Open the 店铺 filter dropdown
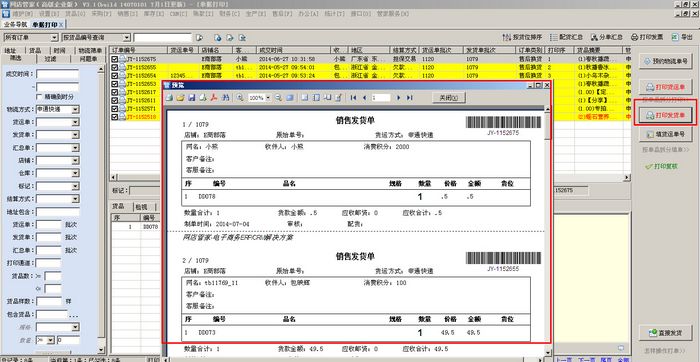 (75, 160)
